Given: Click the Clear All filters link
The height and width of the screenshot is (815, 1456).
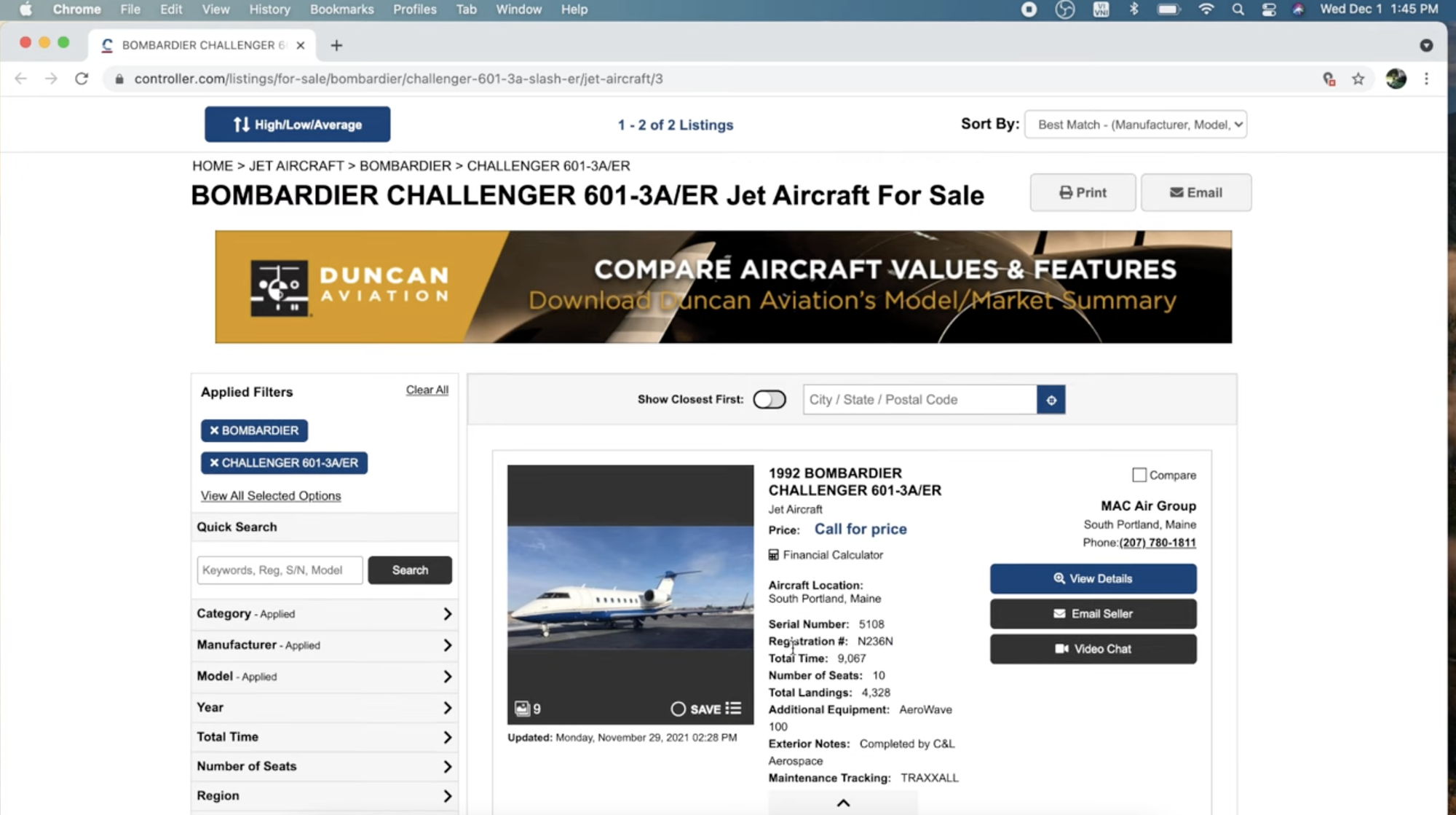Looking at the screenshot, I should 427,390.
